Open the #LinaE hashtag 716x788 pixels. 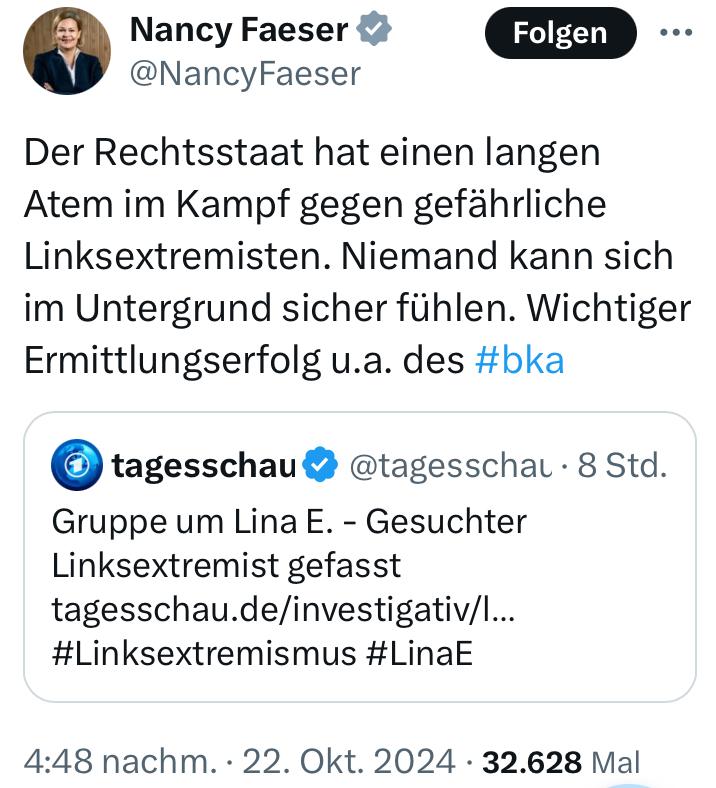click(x=420, y=653)
